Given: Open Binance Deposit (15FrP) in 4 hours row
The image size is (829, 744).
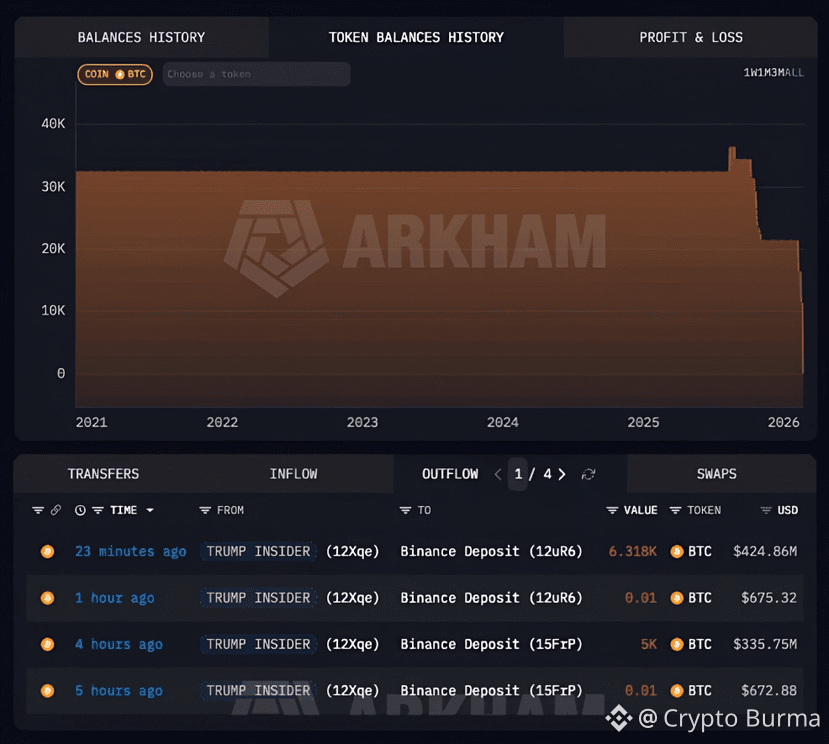Looking at the screenshot, I should (491, 644).
